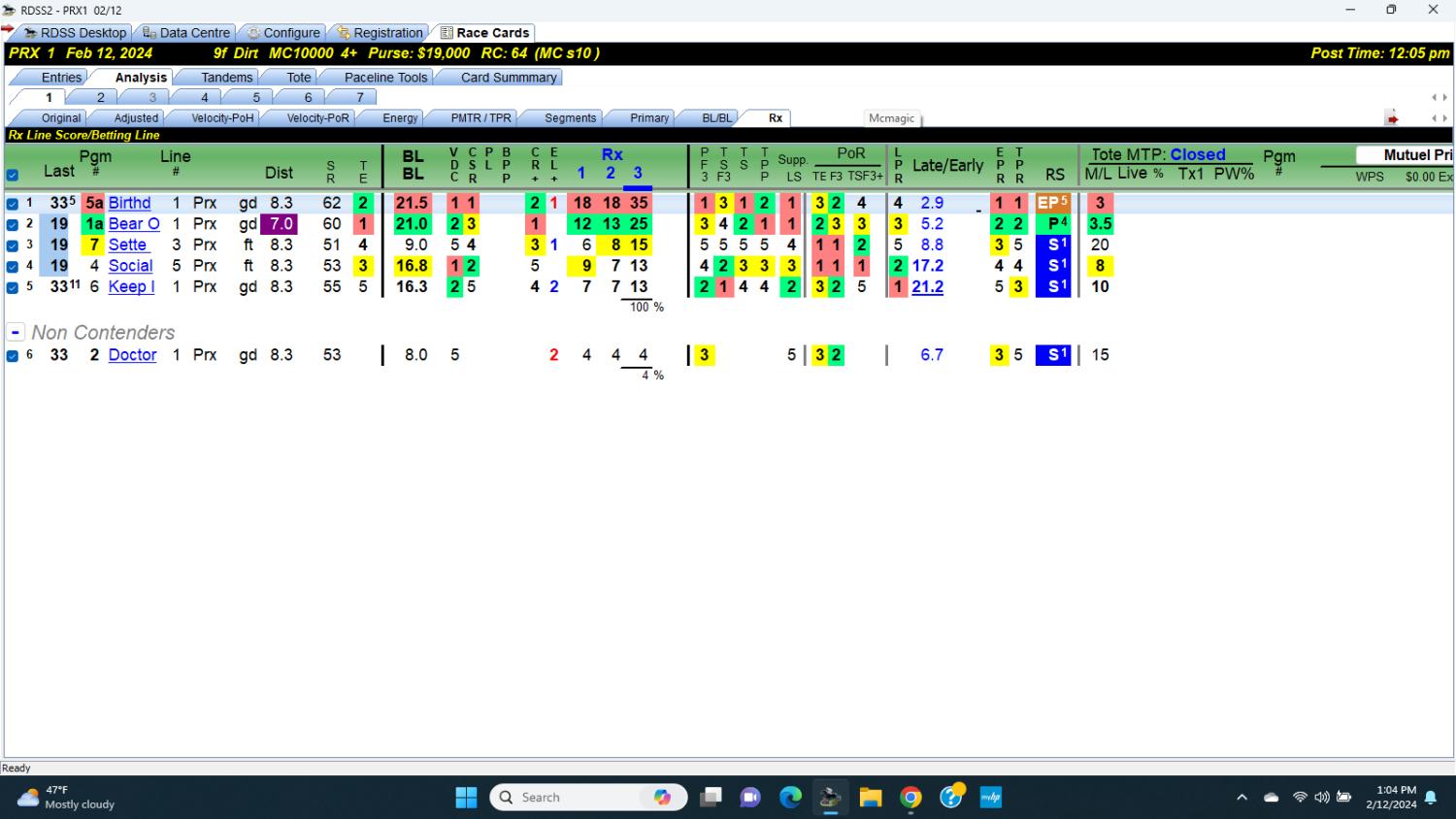This screenshot has height=819, width=1456.
Task: Click the OneDrive cloud tray icon
Action: (x=1271, y=798)
